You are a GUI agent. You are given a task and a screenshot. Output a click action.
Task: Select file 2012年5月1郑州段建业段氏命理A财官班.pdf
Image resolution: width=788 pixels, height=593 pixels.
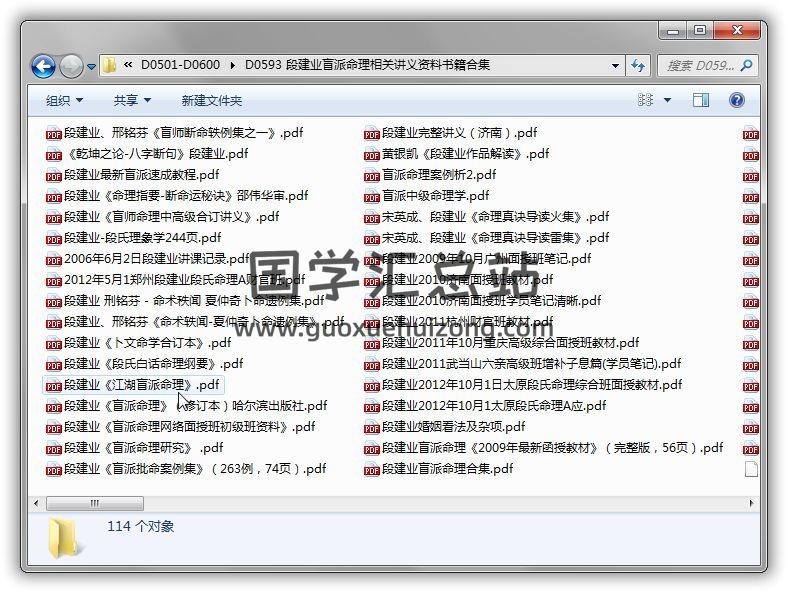175,280
